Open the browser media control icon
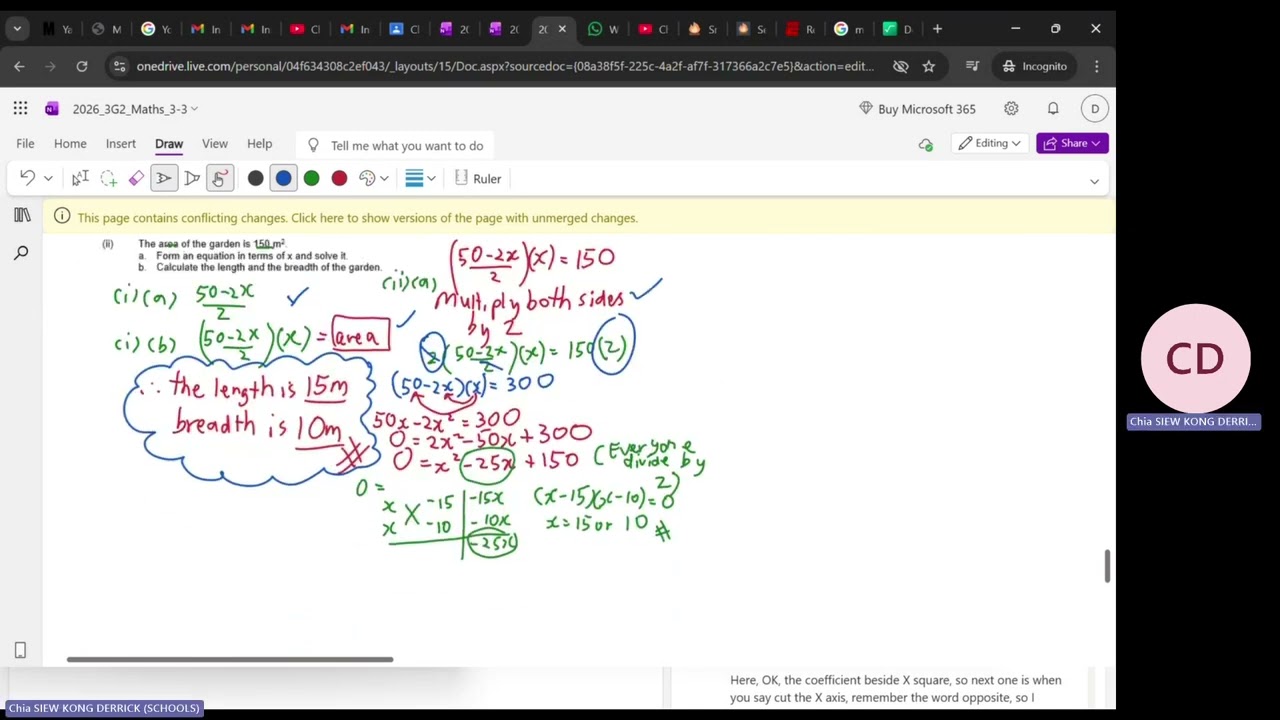 973,66
